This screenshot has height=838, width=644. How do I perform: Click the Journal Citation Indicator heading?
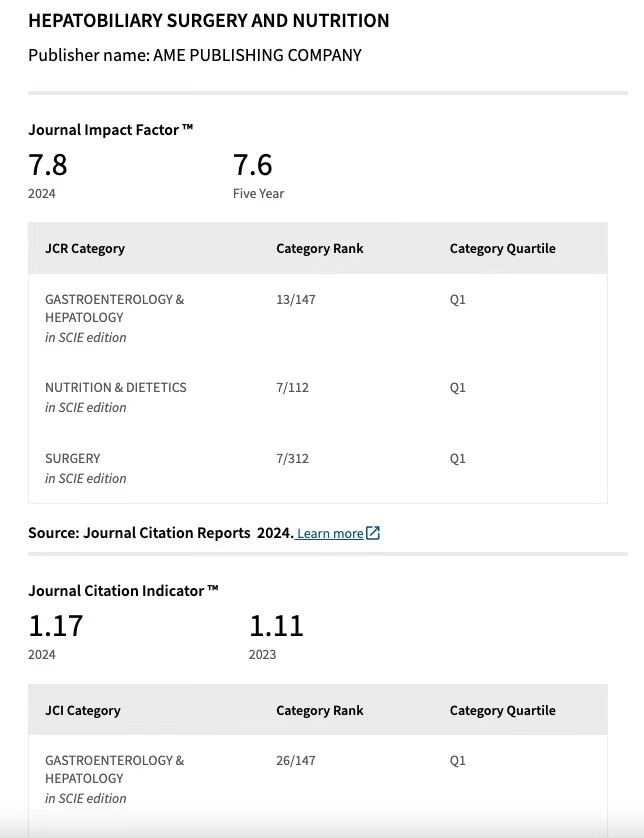(123, 591)
